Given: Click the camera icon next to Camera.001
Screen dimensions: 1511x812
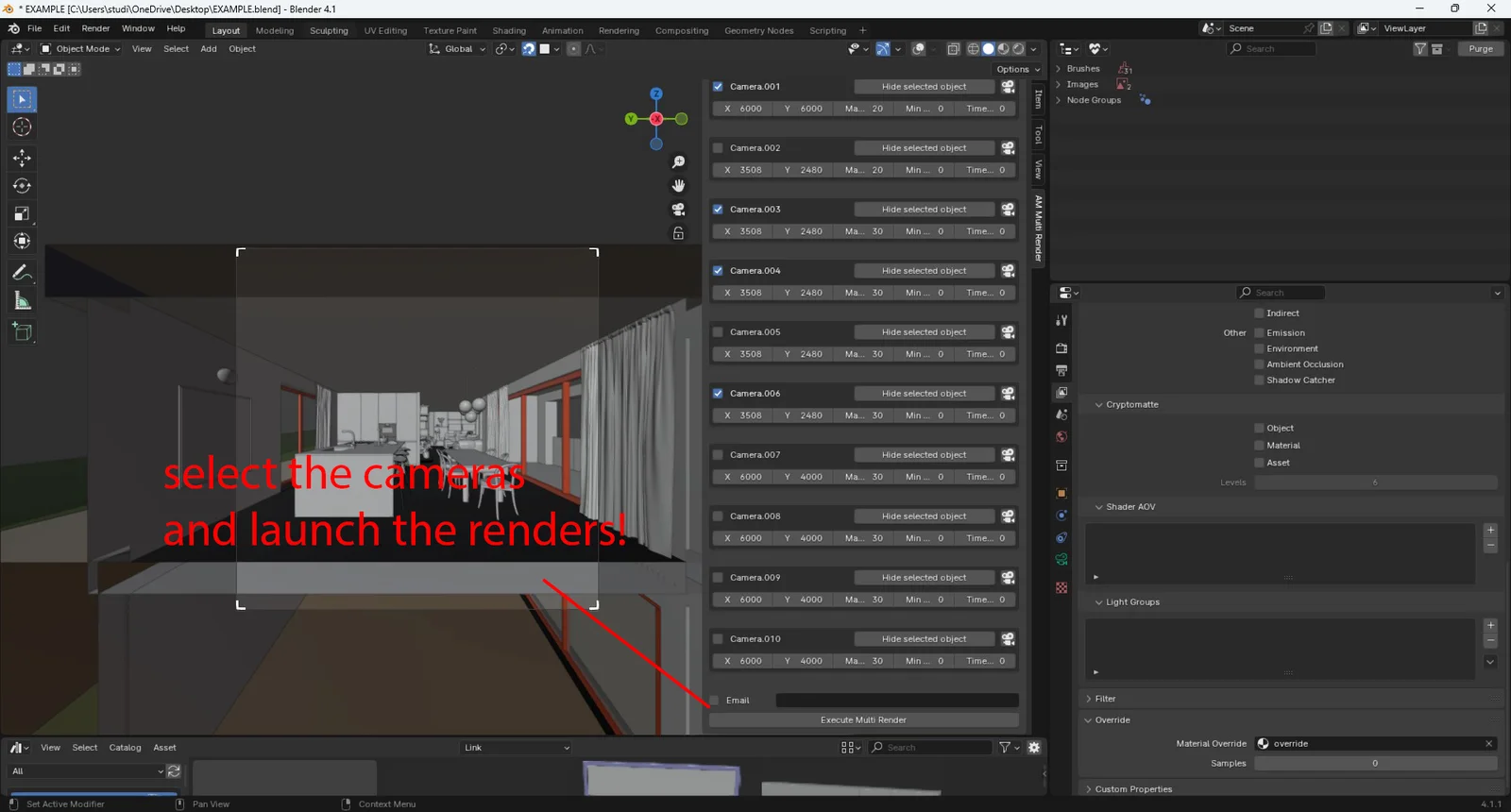Looking at the screenshot, I should (x=1008, y=87).
